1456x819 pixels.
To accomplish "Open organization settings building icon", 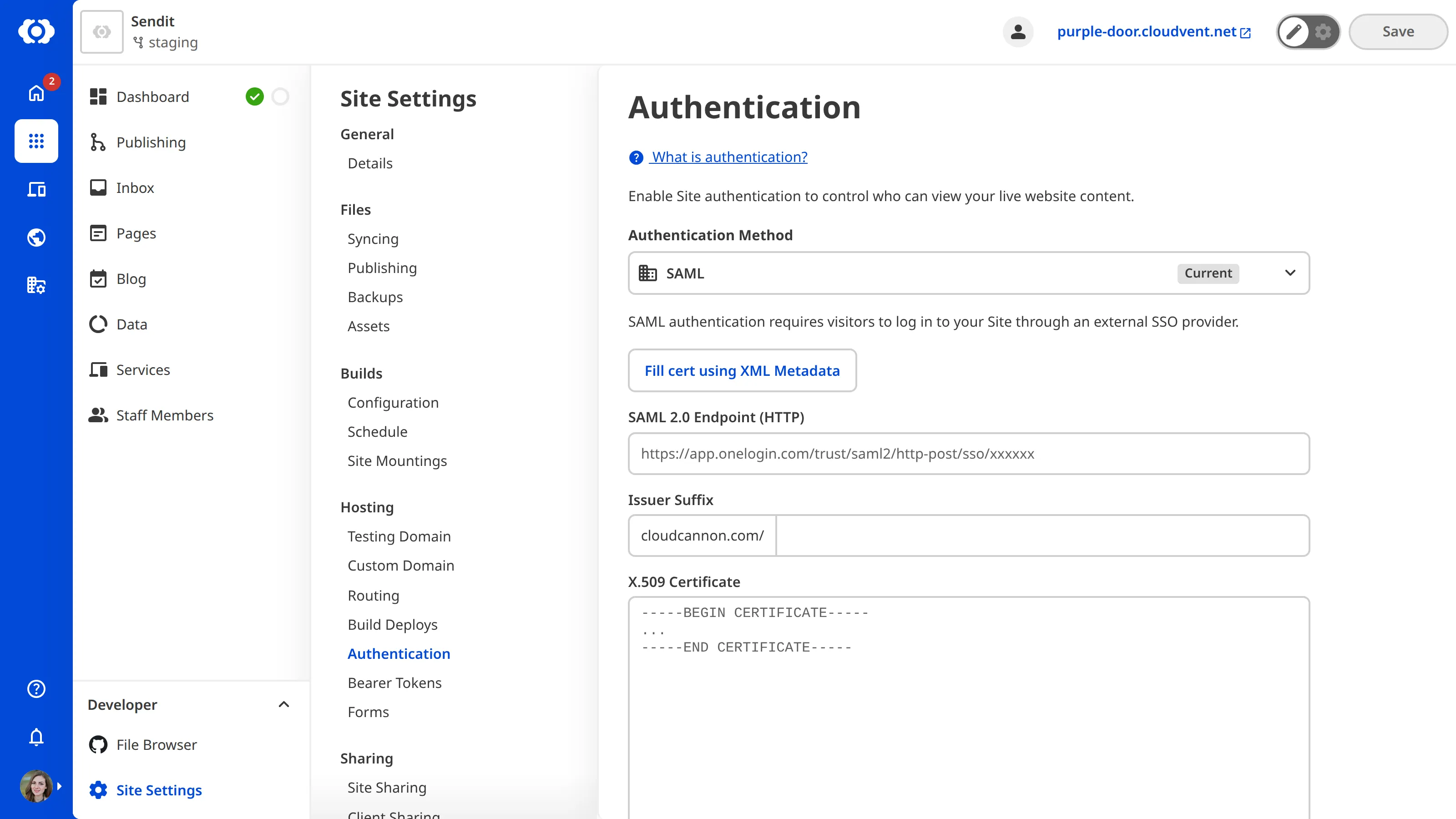I will coord(36,285).
